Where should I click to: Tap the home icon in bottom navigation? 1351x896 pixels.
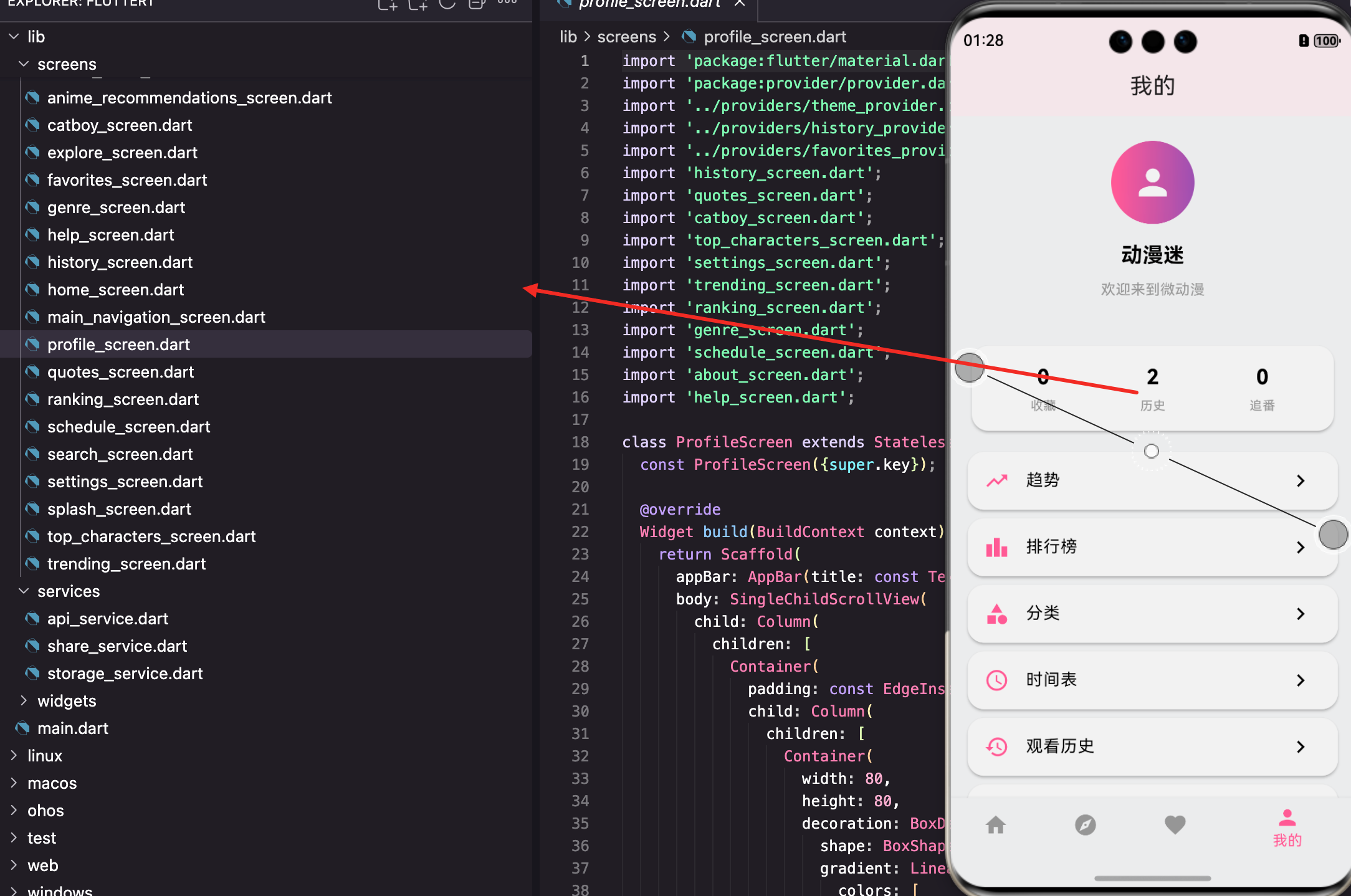click(996, 825)
